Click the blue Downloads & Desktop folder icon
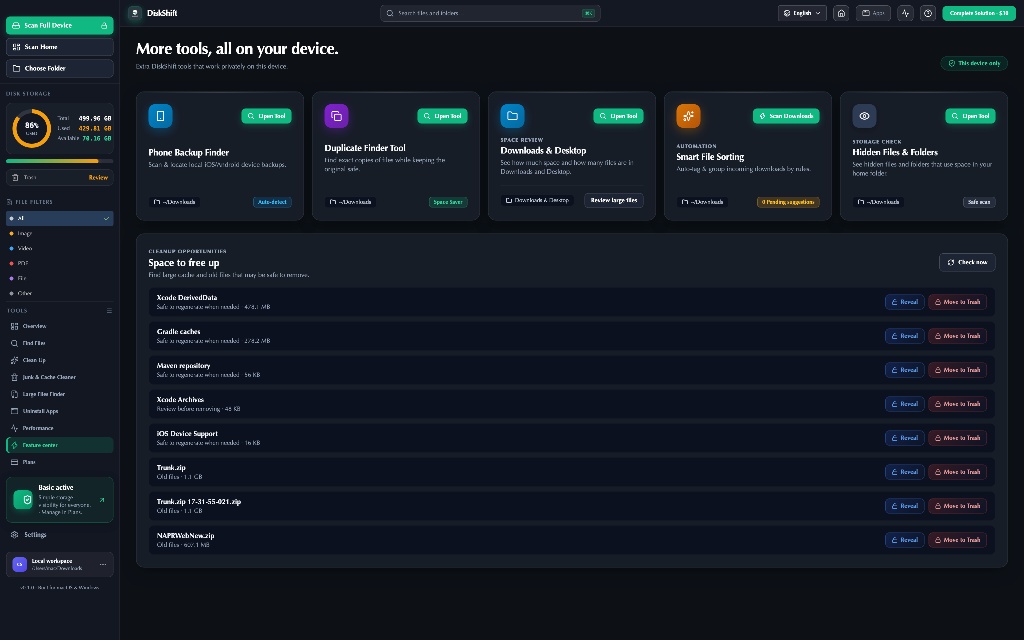This screenshot has width=1024, height=640. click(512, 116)
